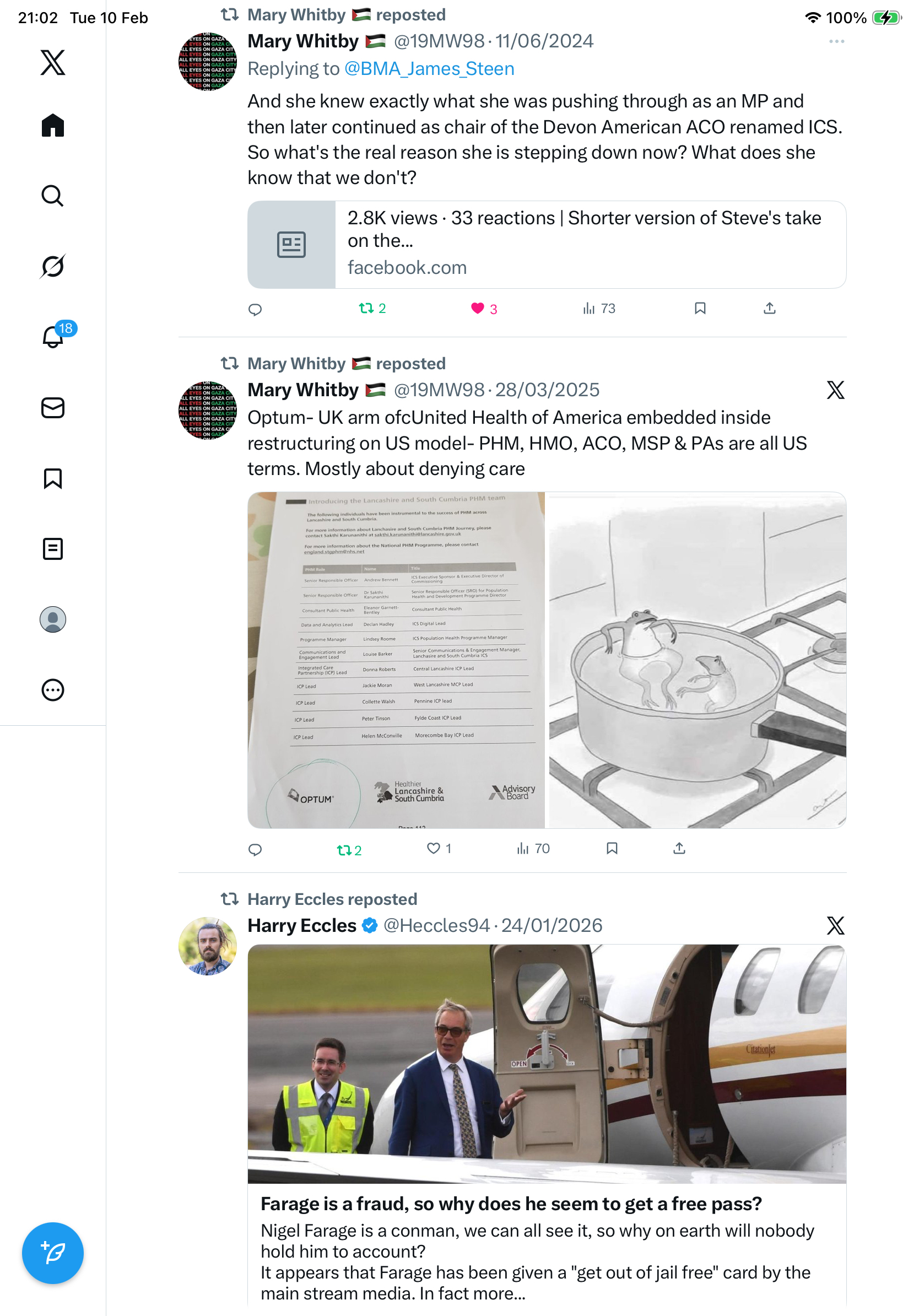The image size is (919, 1316).
Task: Open the profile avatar icon in sidebar
Action: click(53, 619)
